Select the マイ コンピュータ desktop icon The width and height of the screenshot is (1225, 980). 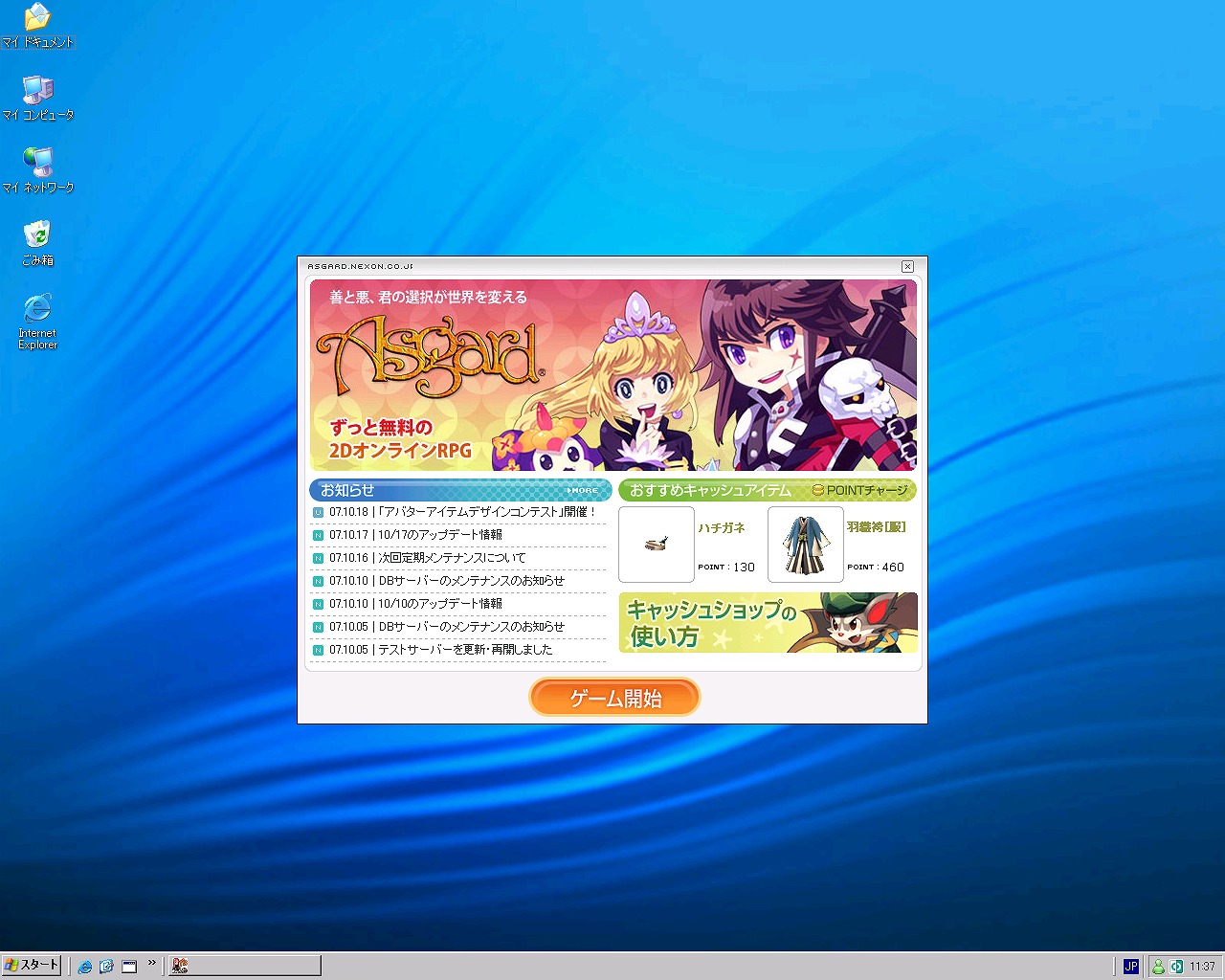[37, 98]
